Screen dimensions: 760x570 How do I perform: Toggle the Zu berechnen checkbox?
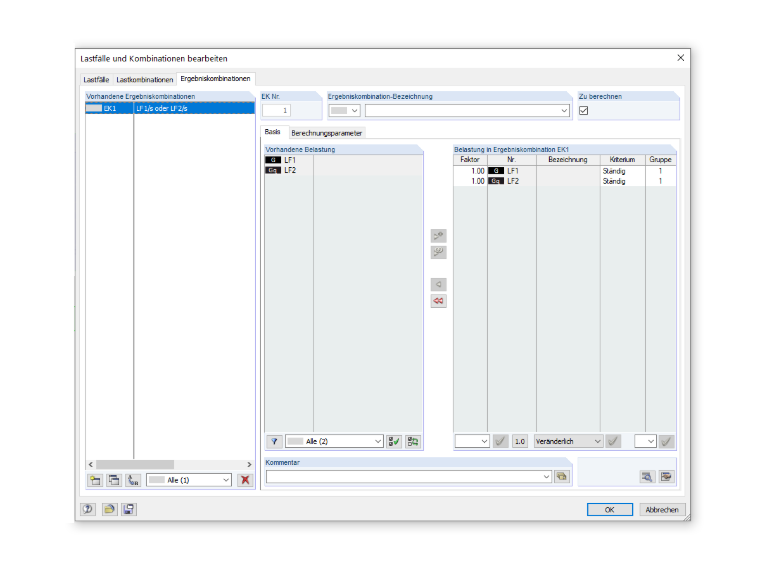584,111
